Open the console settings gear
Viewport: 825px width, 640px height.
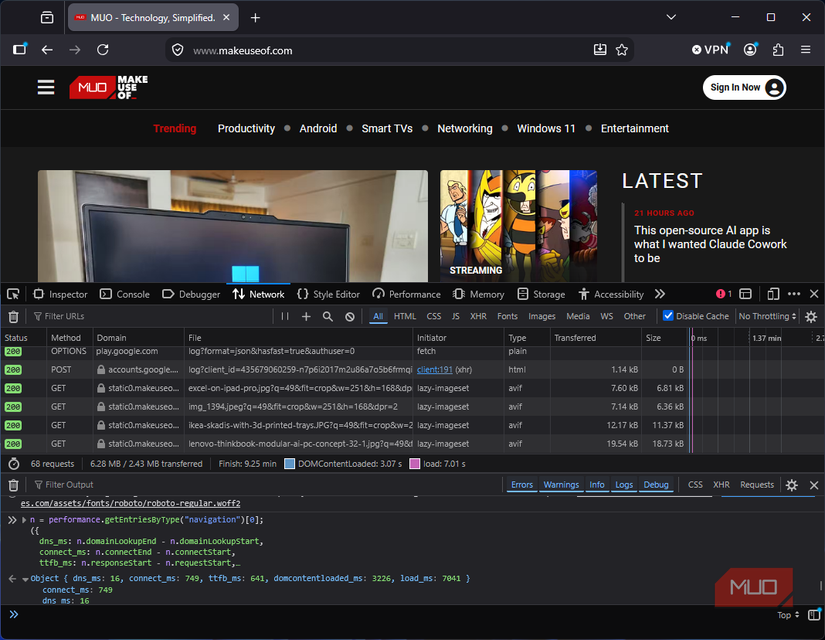coord(791,485)
